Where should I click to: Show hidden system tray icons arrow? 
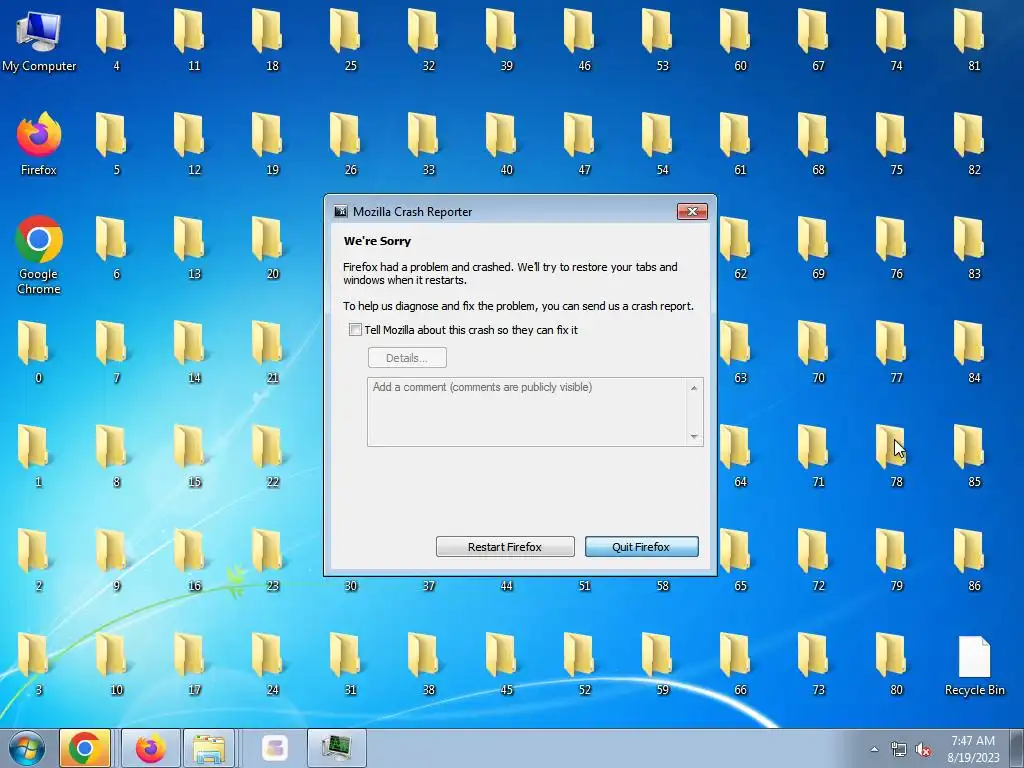pos(874,749)
